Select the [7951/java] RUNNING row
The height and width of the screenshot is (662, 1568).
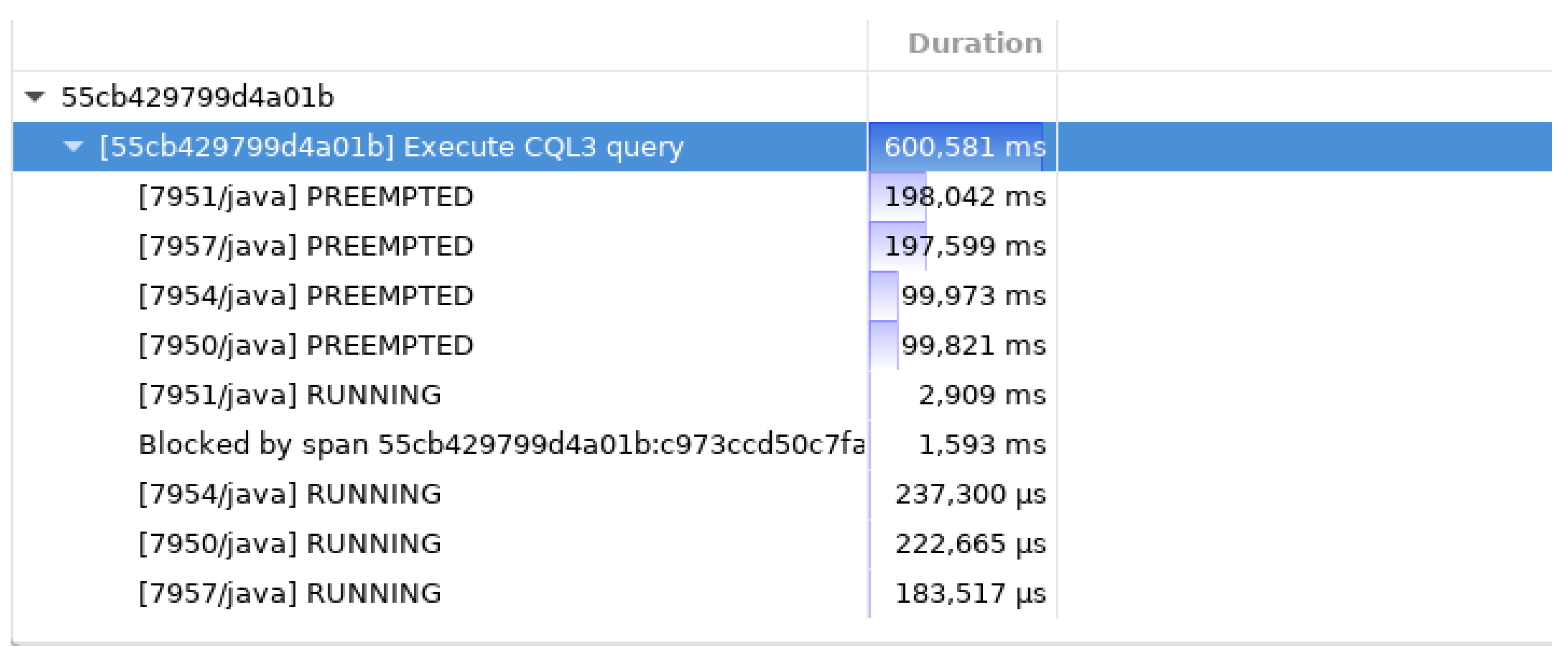[x=290, y=395]
